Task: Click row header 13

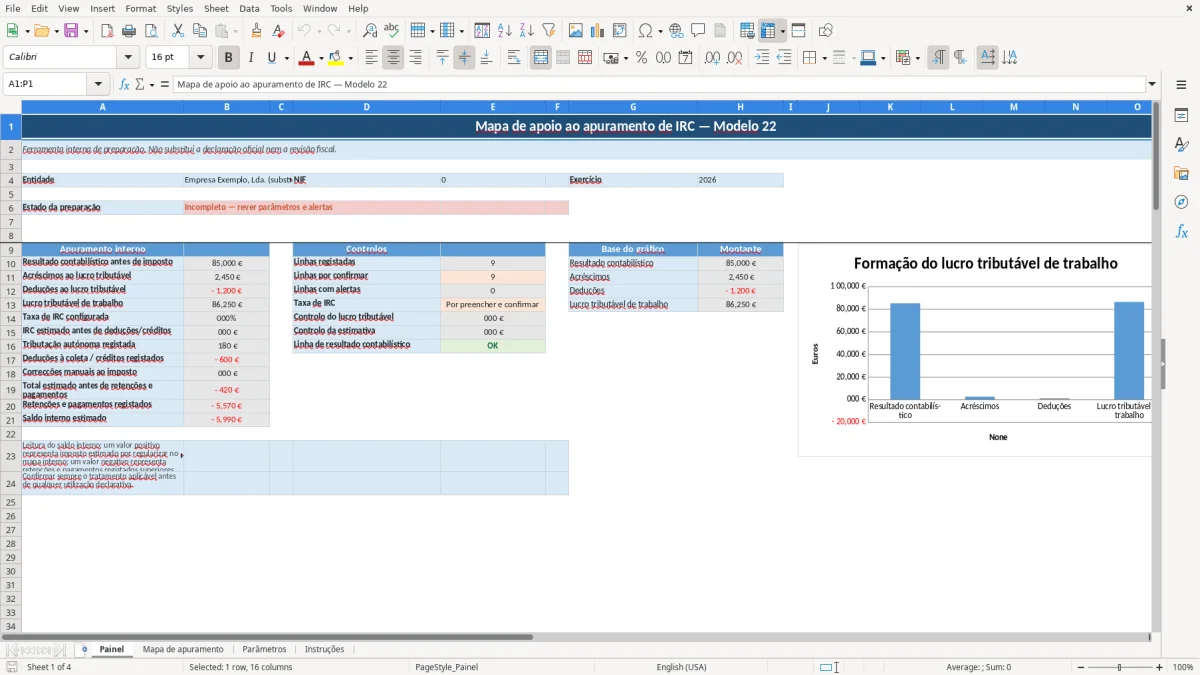Action: [x=10, y=304]
